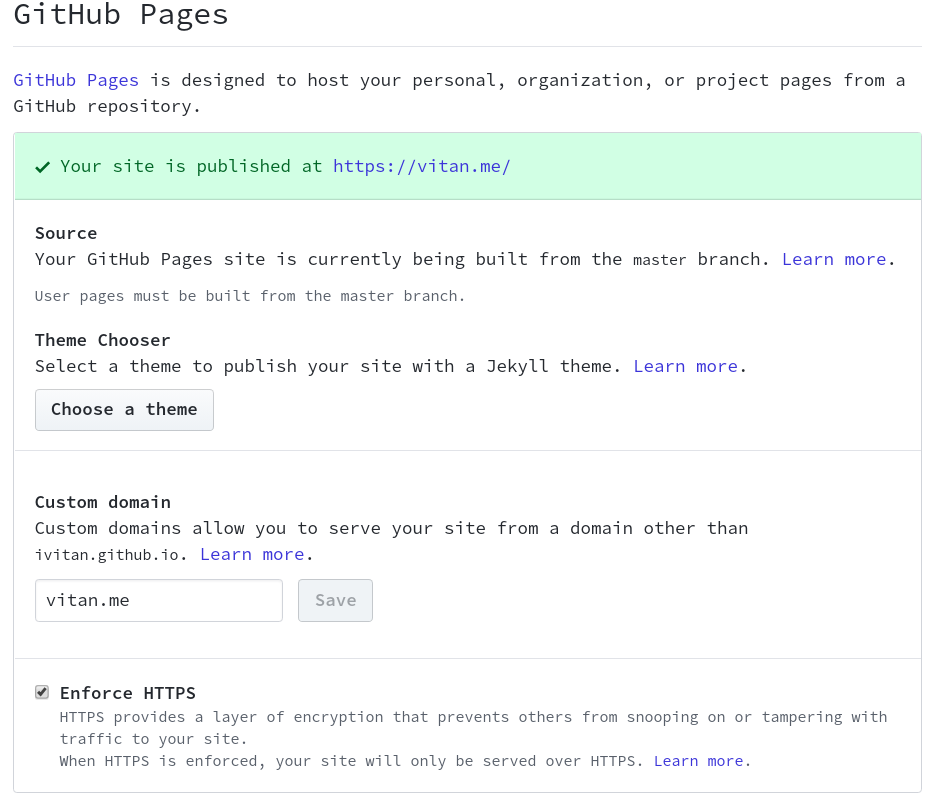
Task: Click the Source section heading
Action: coord(66,233)
